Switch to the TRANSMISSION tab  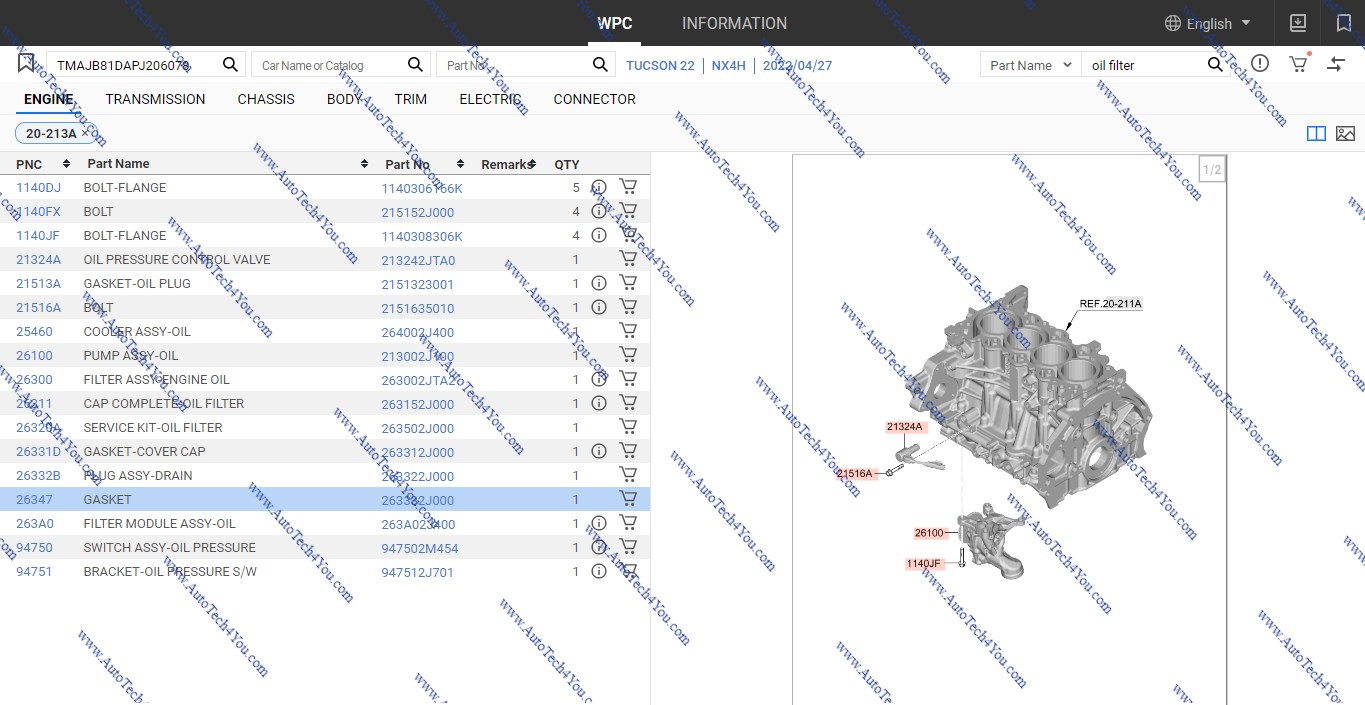click(x=155, y=99)
